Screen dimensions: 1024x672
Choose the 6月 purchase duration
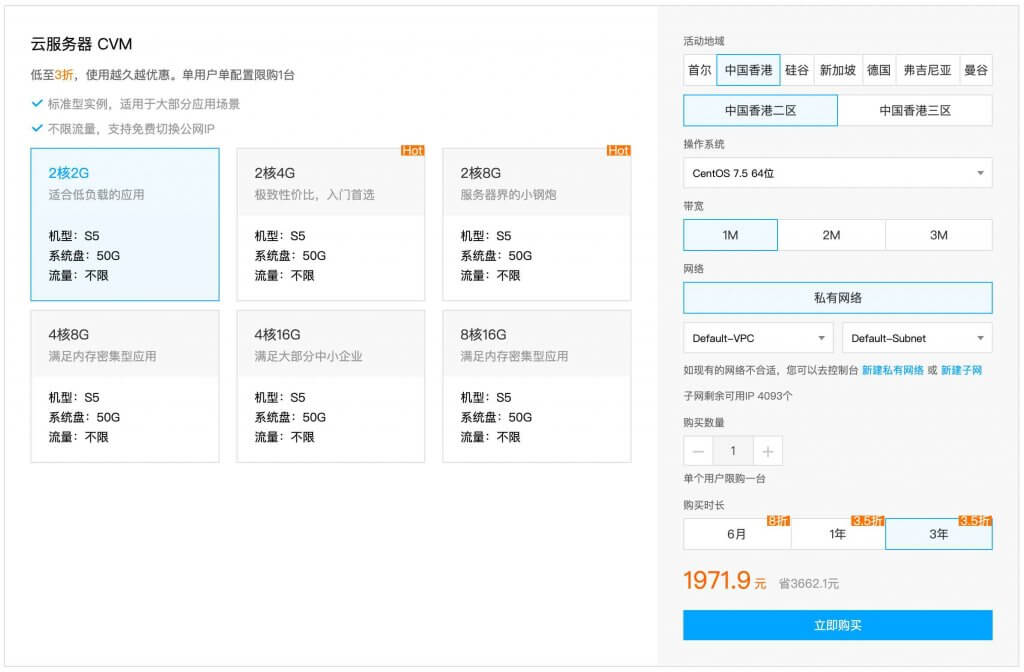click(737, 534)
